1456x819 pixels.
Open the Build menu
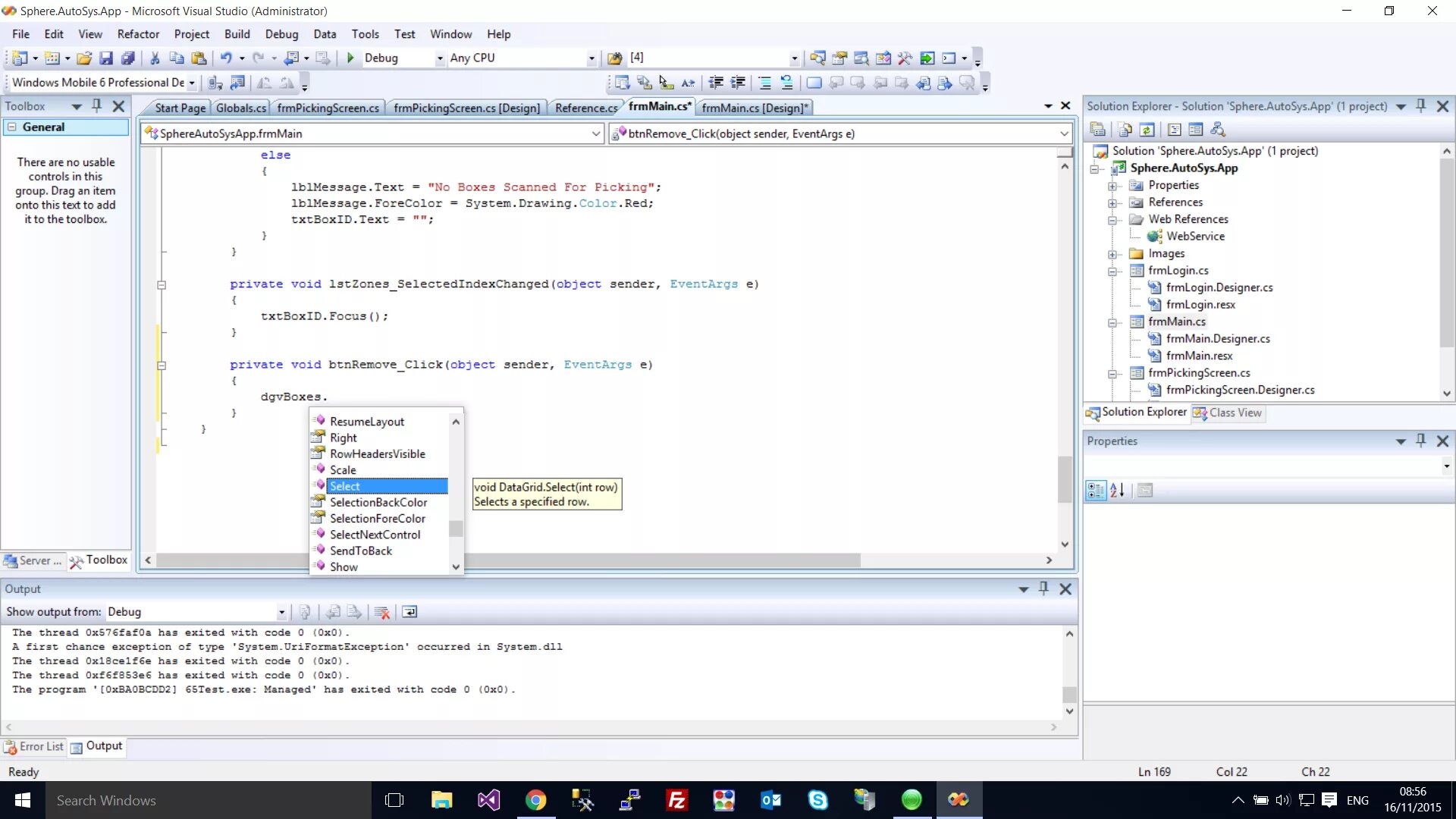237,34
